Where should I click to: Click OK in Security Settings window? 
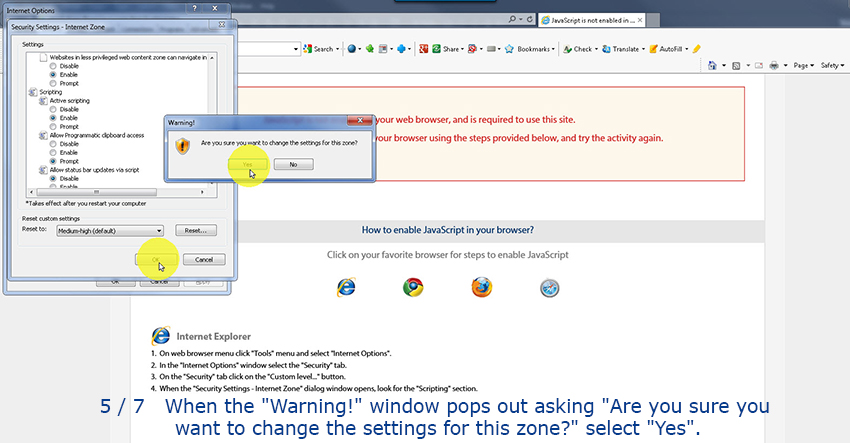(156, 260)
